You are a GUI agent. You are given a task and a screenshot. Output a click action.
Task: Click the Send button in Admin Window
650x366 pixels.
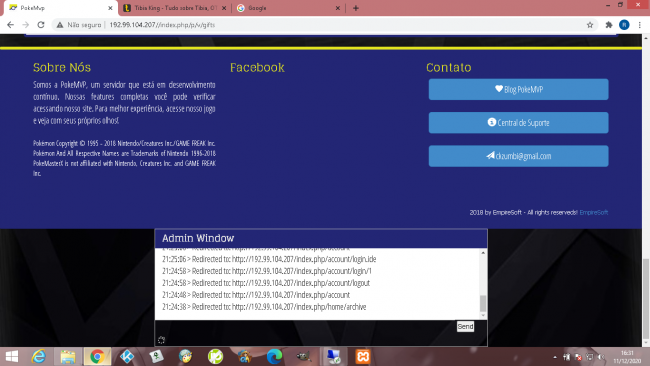[x=465, y=327]
